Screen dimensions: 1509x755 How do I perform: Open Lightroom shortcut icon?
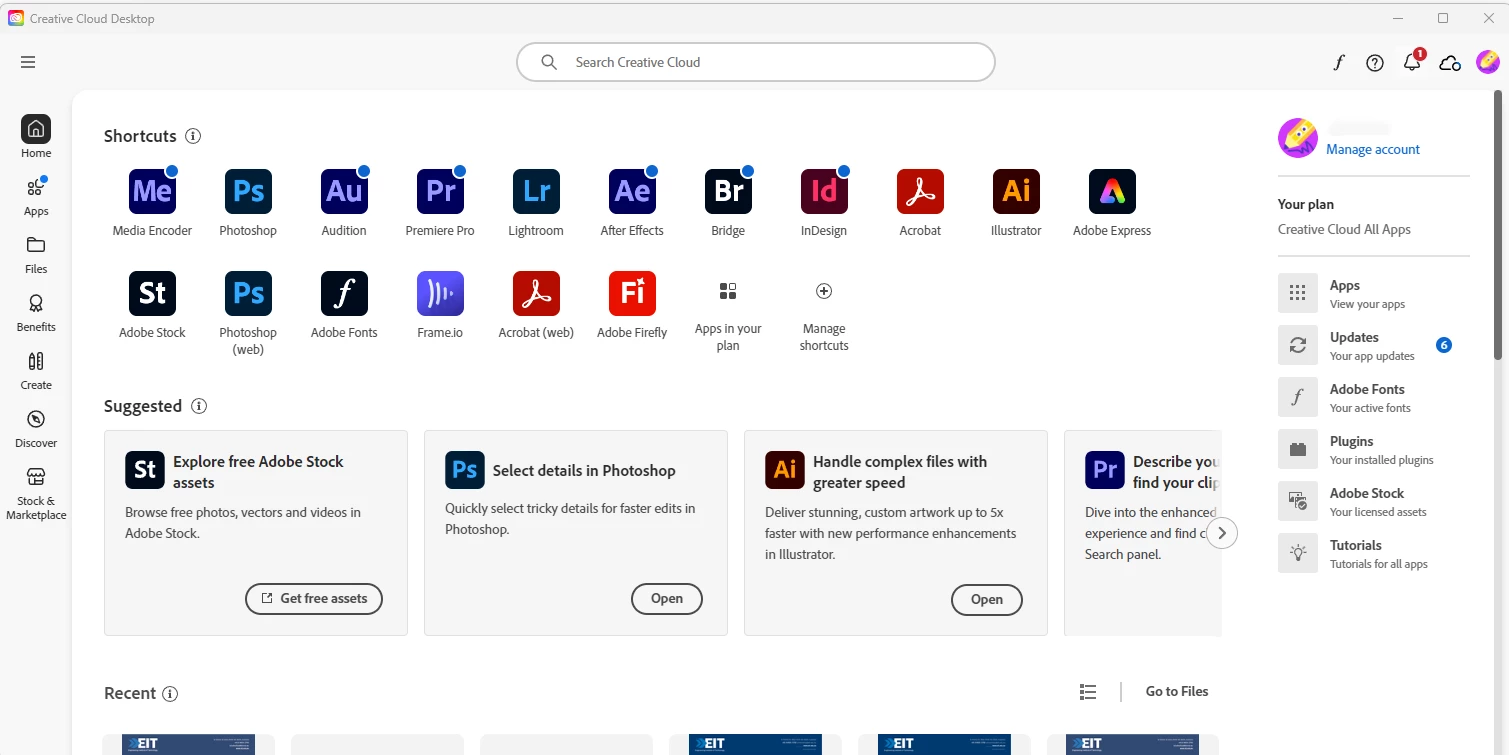tap(536, 191)
